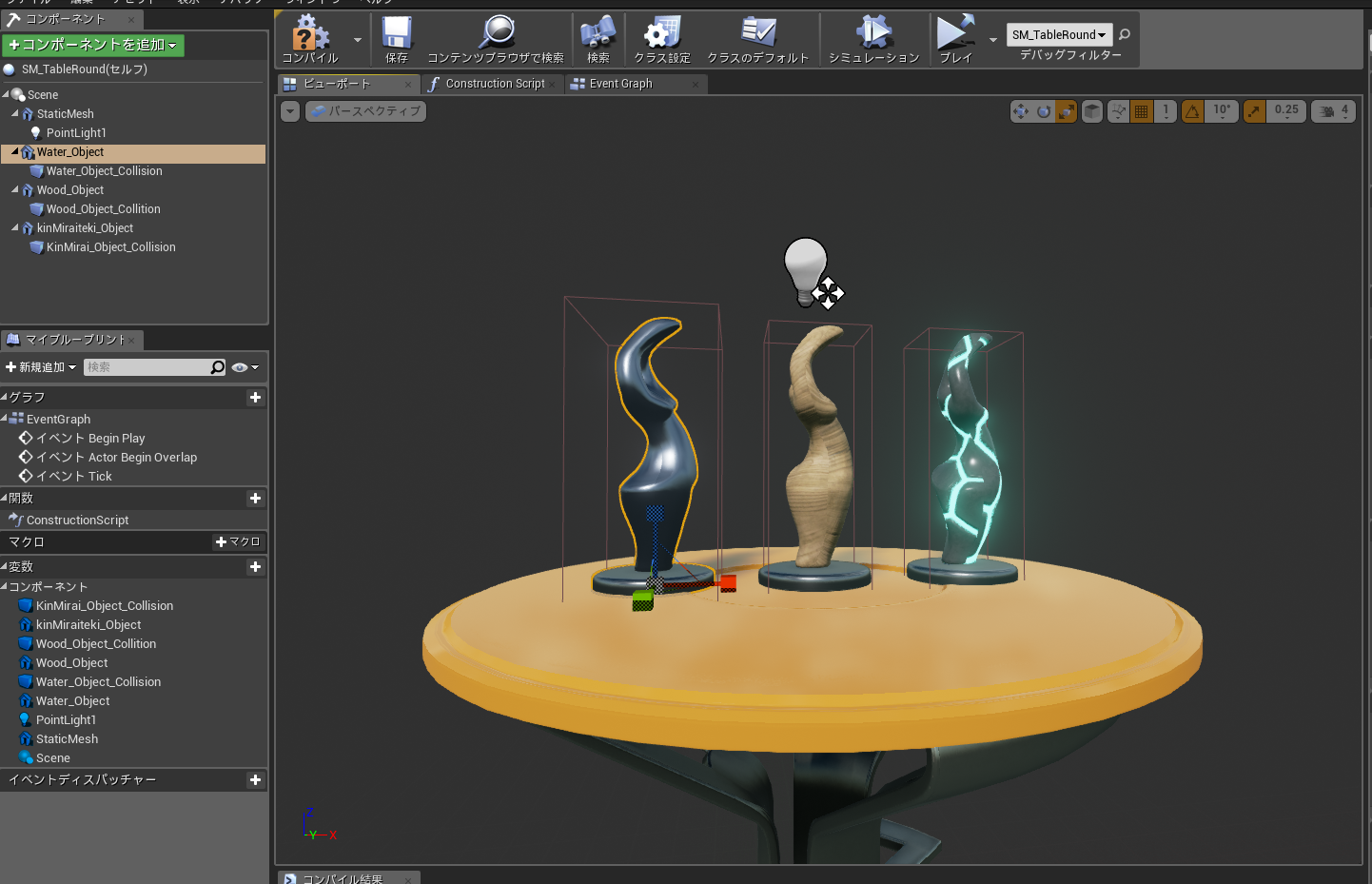
Task: Select Wood_Object_Collition in the component tree
Action: [x=104, y=209]
